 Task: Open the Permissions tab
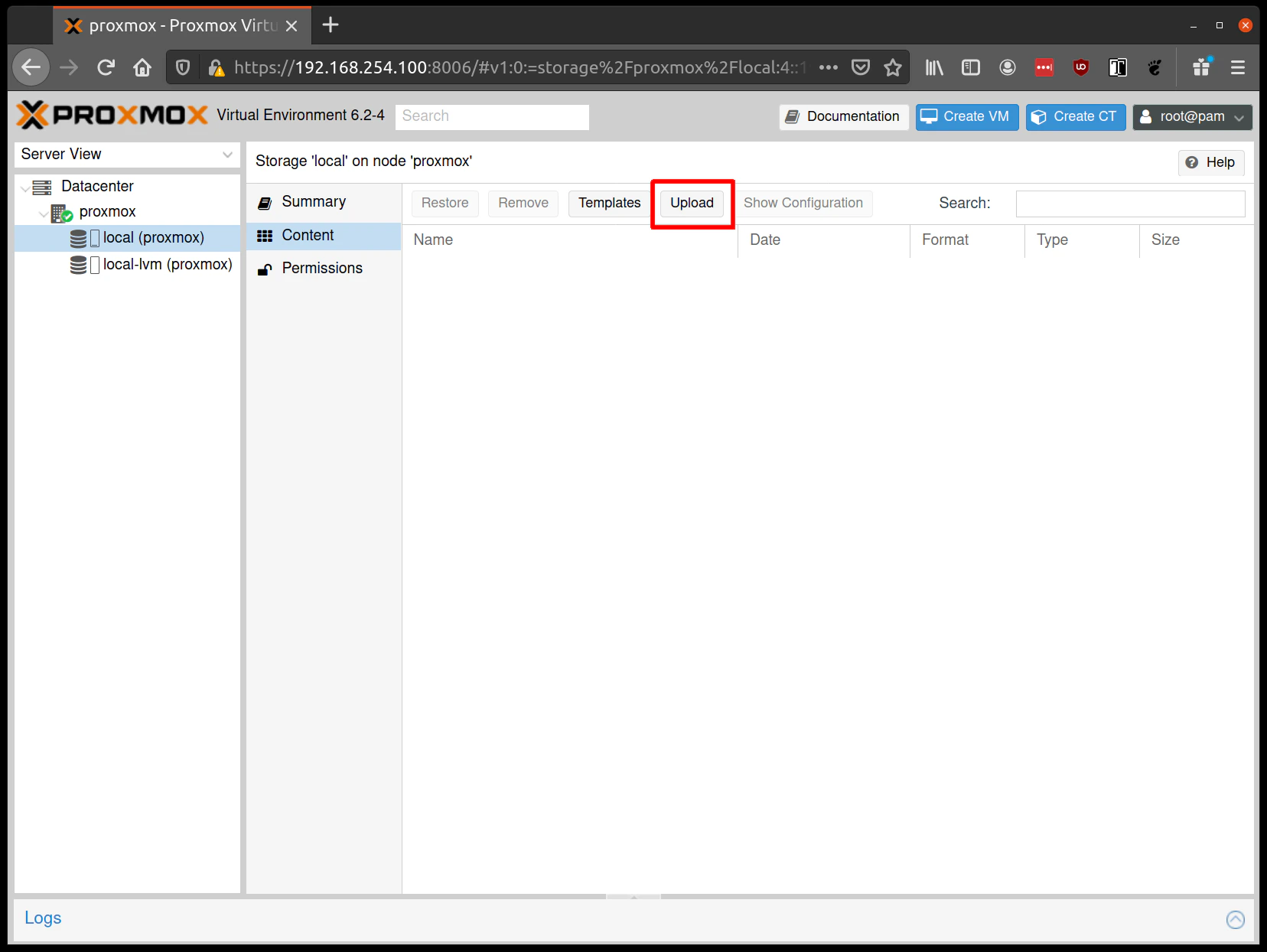[x=324, y=269]
